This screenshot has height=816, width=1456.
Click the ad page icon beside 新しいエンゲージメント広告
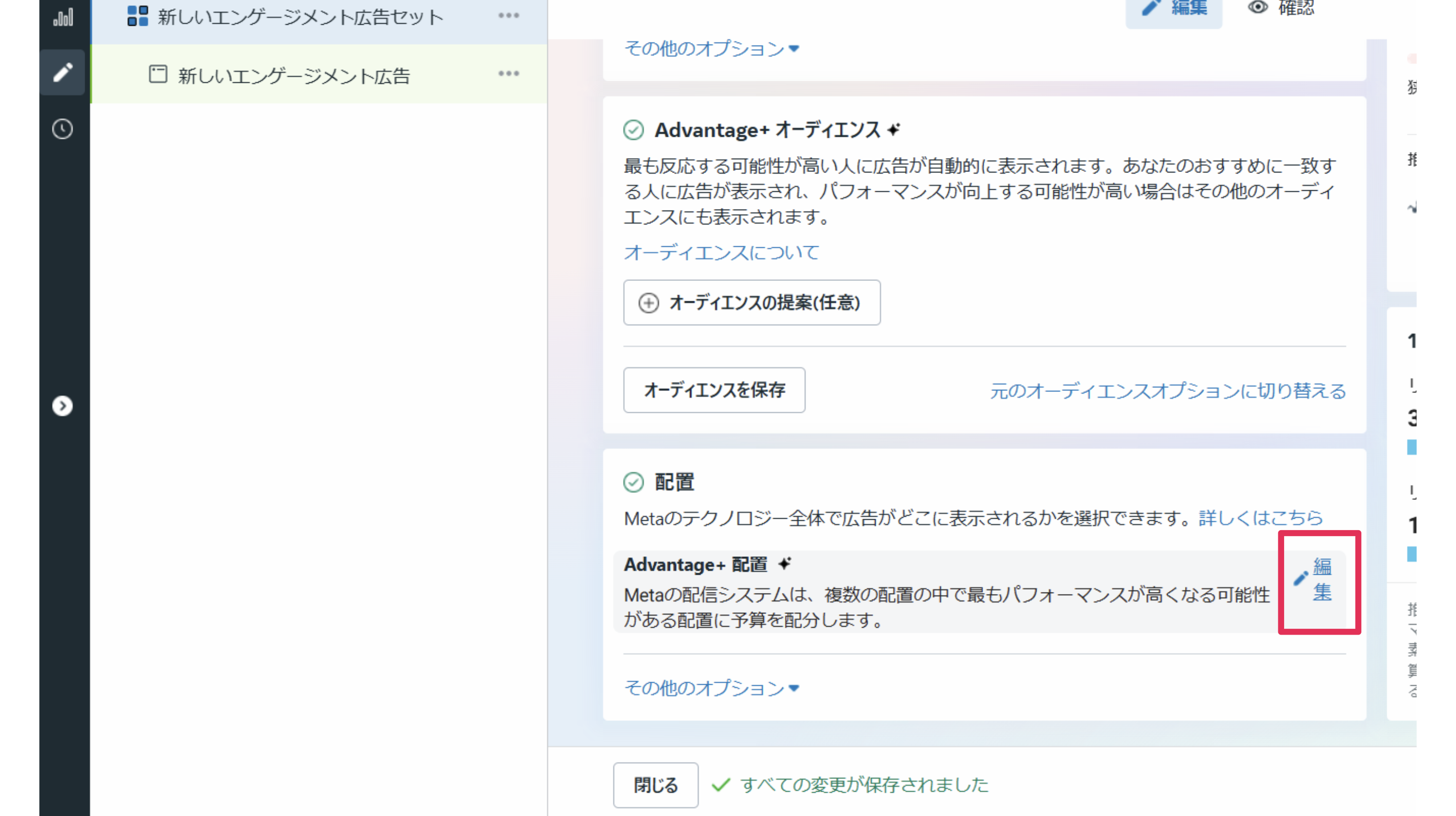click(157, 74)
